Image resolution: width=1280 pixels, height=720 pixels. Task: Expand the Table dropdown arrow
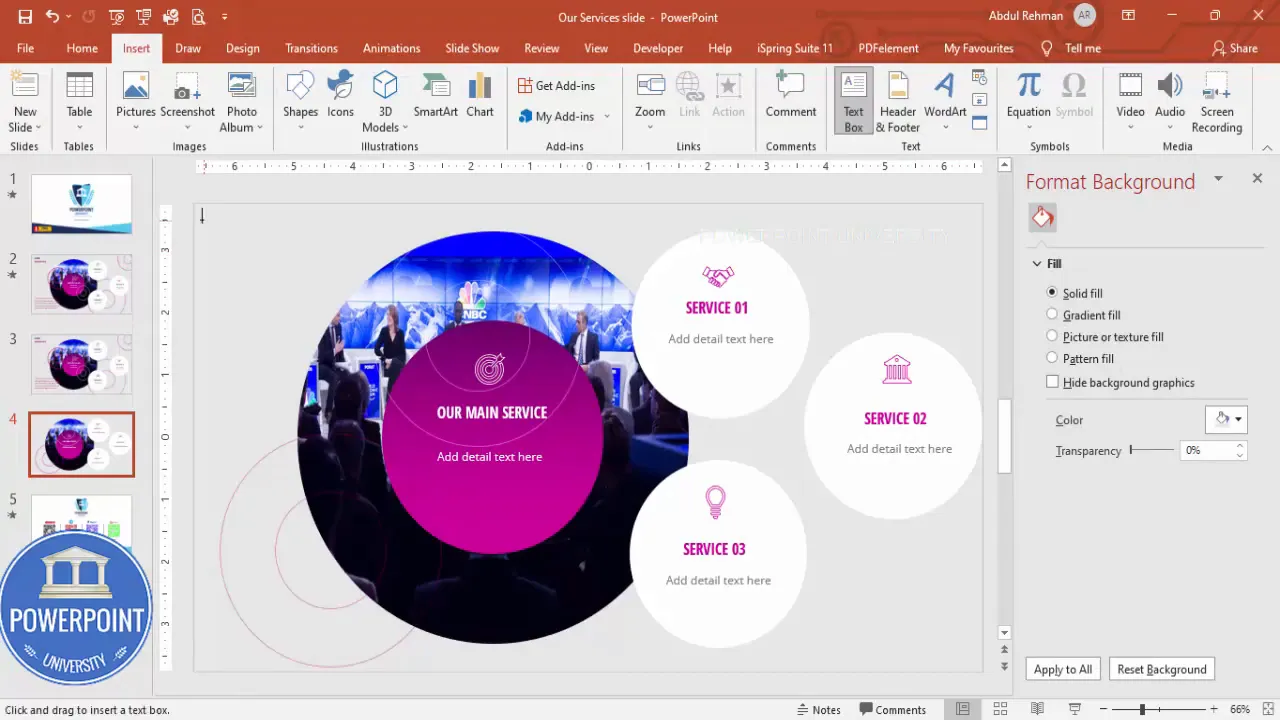click(79, 128)
